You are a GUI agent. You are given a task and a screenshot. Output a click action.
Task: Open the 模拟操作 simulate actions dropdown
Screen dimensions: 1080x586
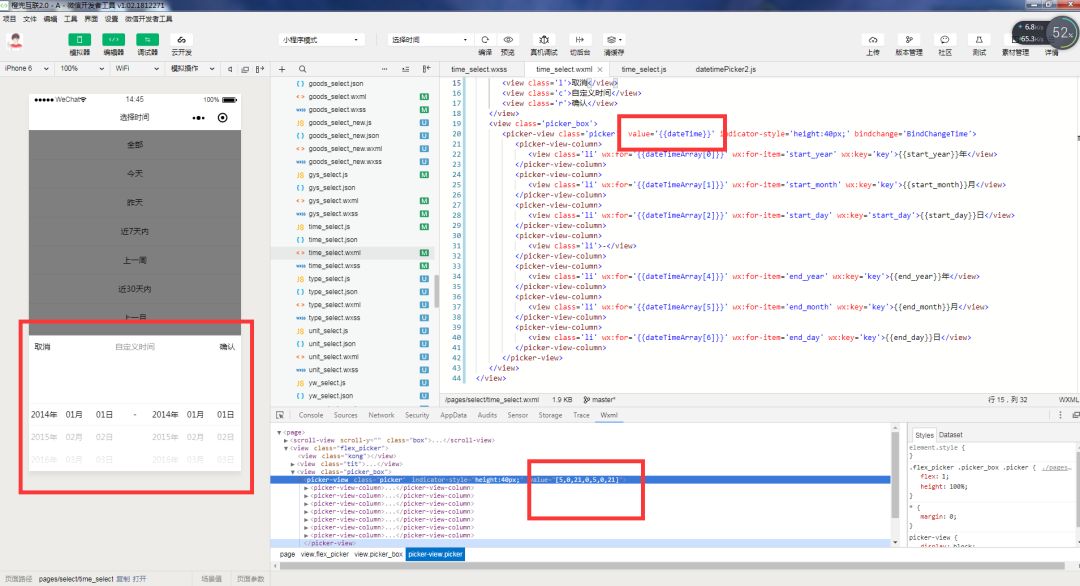193,69
